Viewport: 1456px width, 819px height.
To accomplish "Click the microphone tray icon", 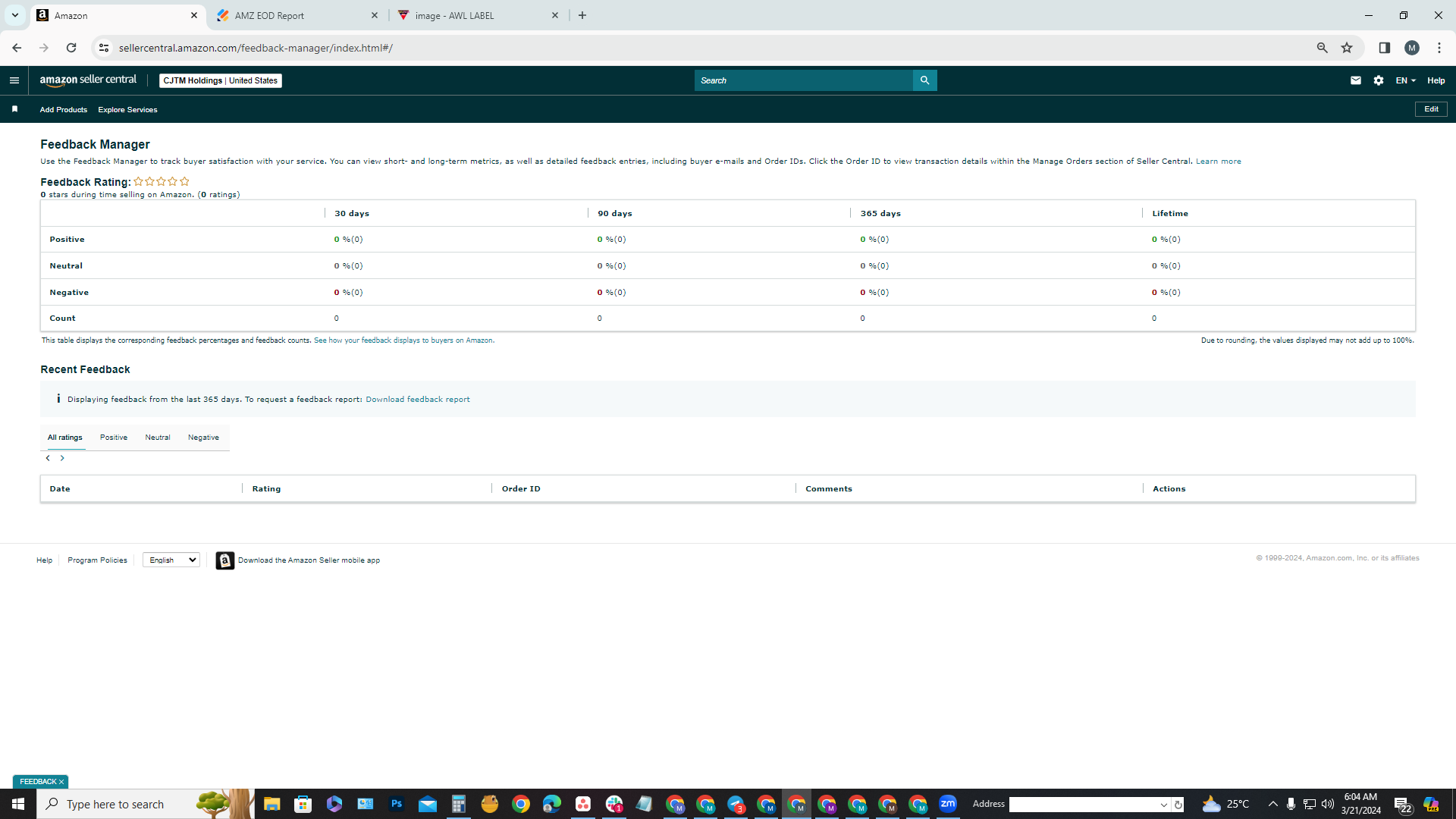I will [x=1291, y=804].
